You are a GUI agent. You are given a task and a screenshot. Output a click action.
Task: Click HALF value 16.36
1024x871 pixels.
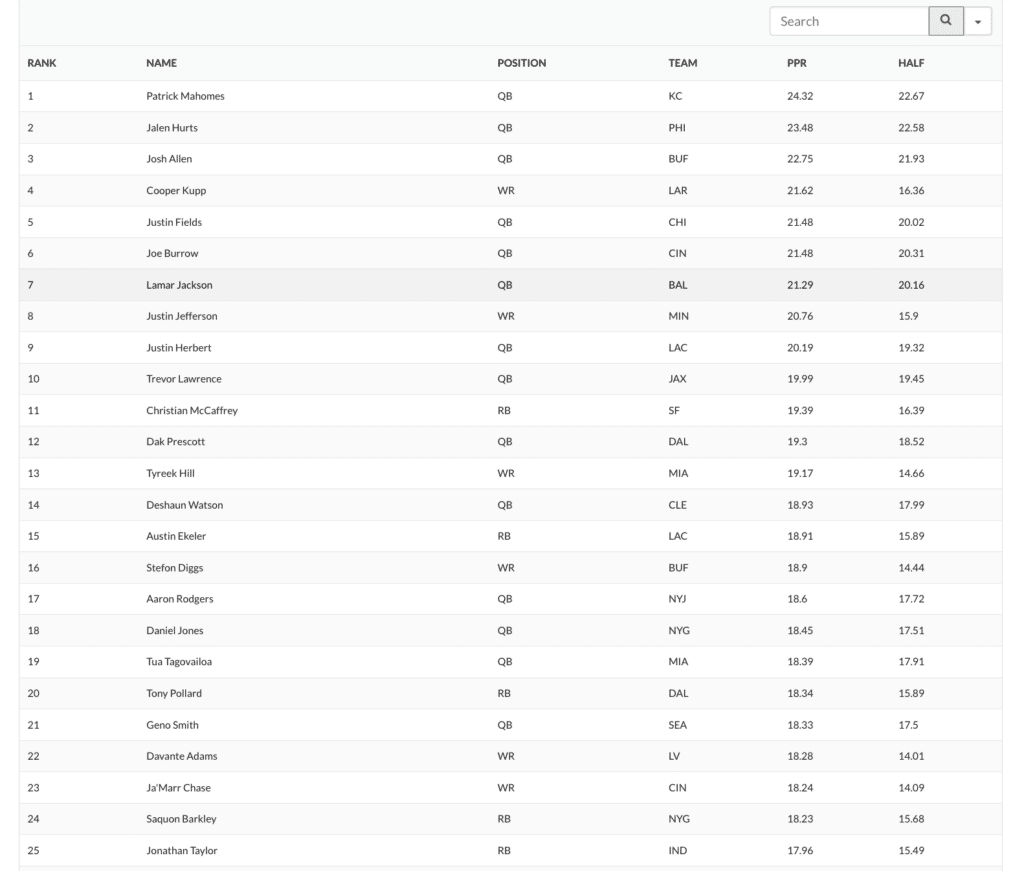911,191
